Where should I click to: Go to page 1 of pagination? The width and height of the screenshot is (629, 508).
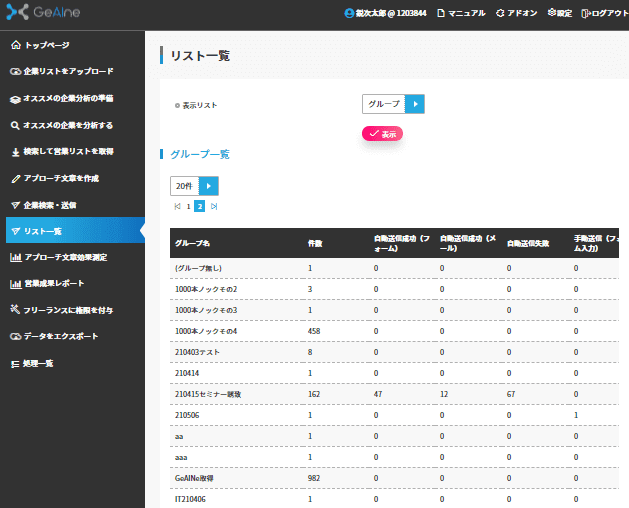188,206
